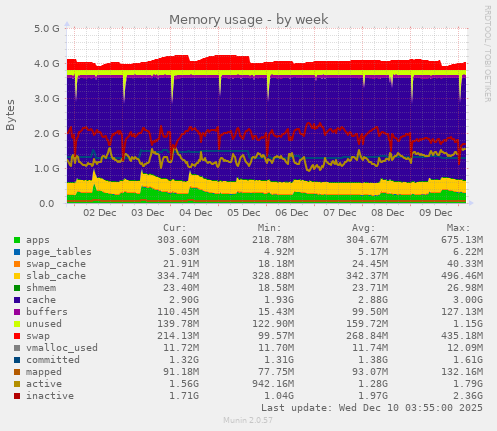
Task: Click the '09 Dec' x-axis label
Action: (436, 213)
